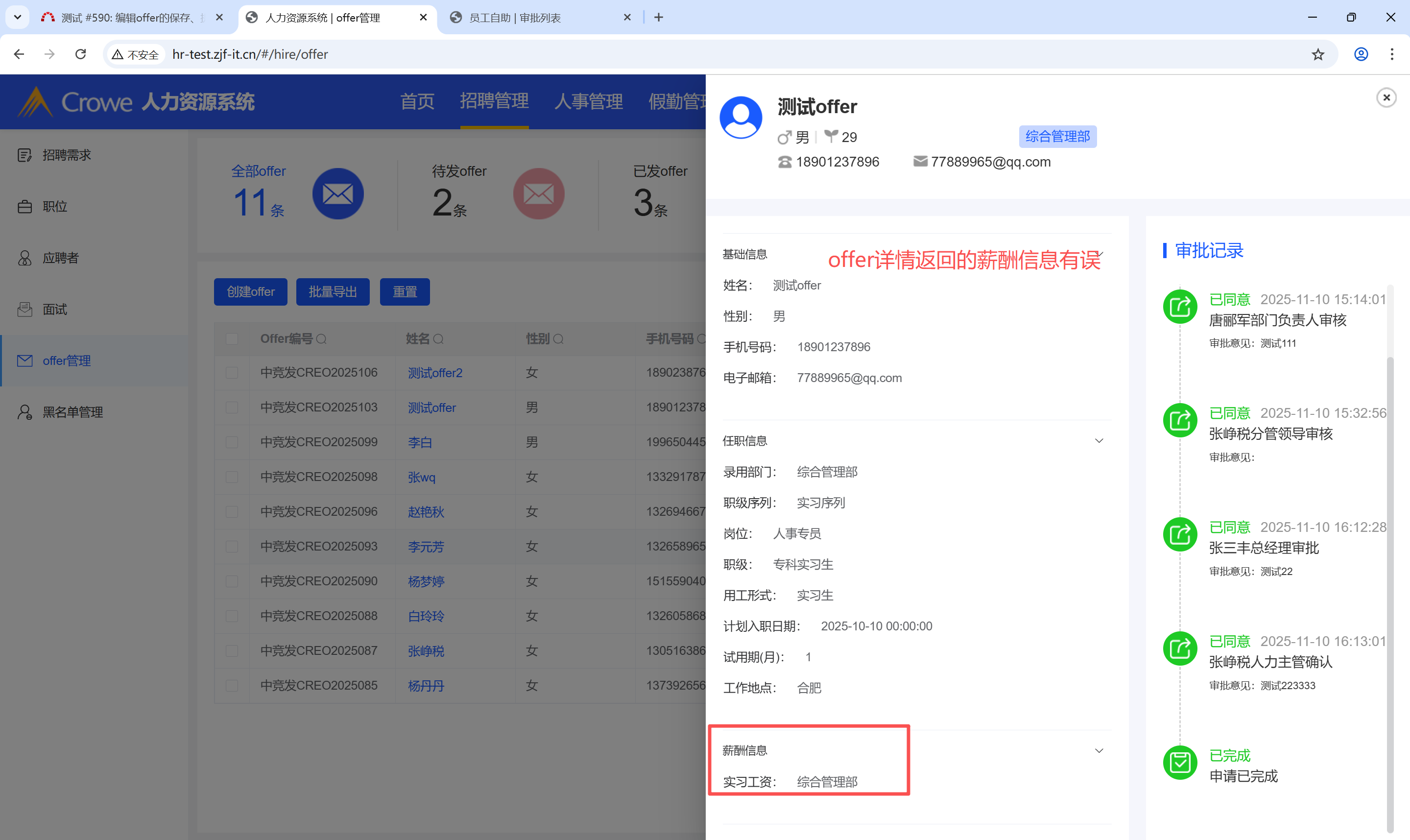
Task: Bookmark this page with the star icon
Action: tap(1318, 54)
